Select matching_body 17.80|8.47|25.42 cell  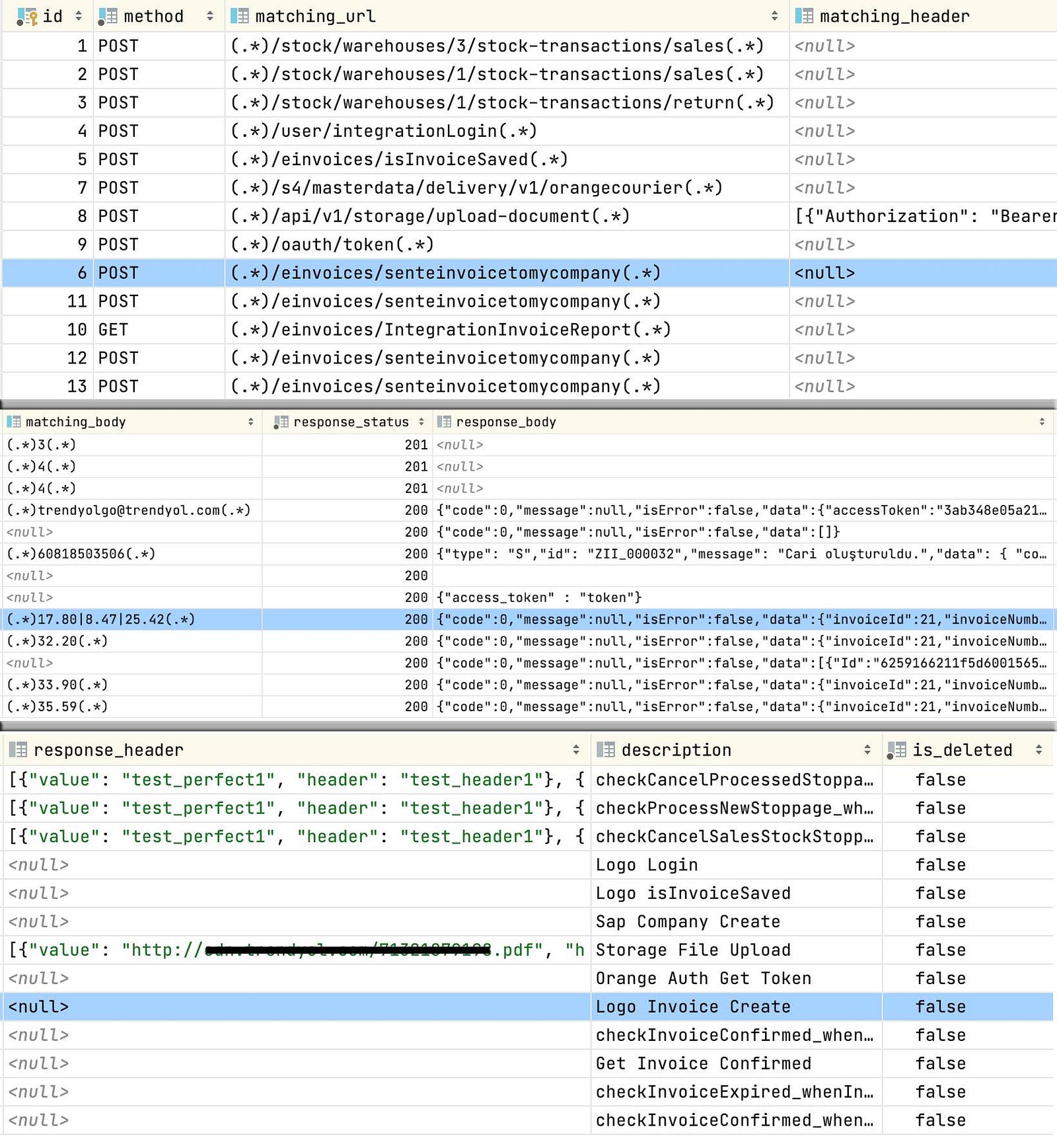(132, 619)
